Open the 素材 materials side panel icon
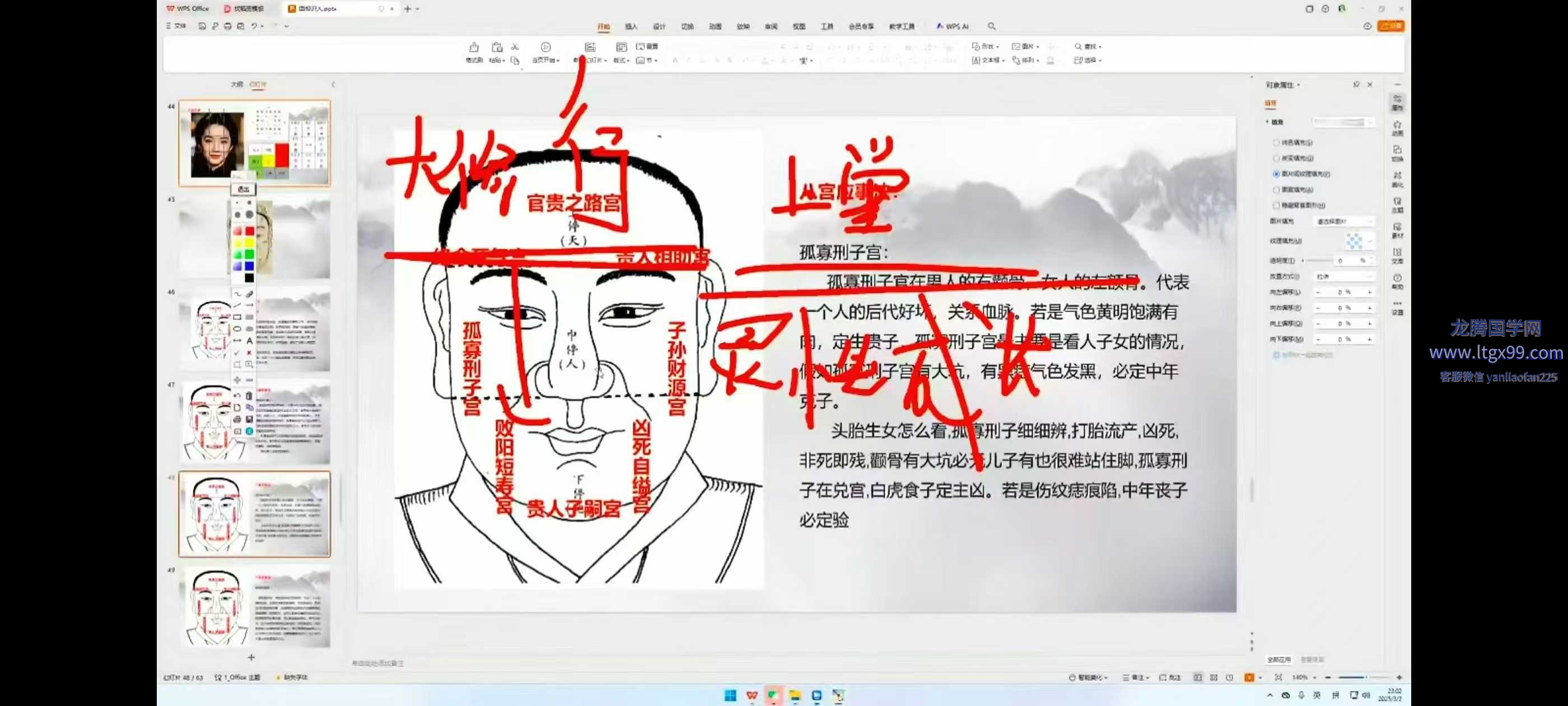The image size is (1568, 706). coord(1397,230)
